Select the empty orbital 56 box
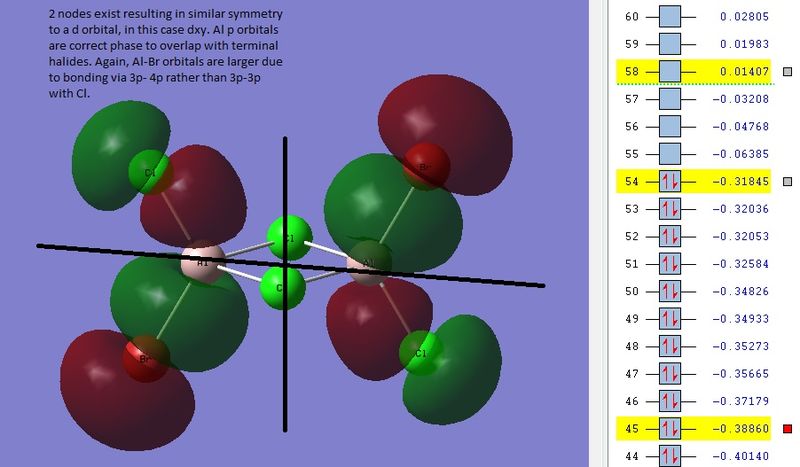Viewport: 800px width, 467px height. click(x=669, y=127)
